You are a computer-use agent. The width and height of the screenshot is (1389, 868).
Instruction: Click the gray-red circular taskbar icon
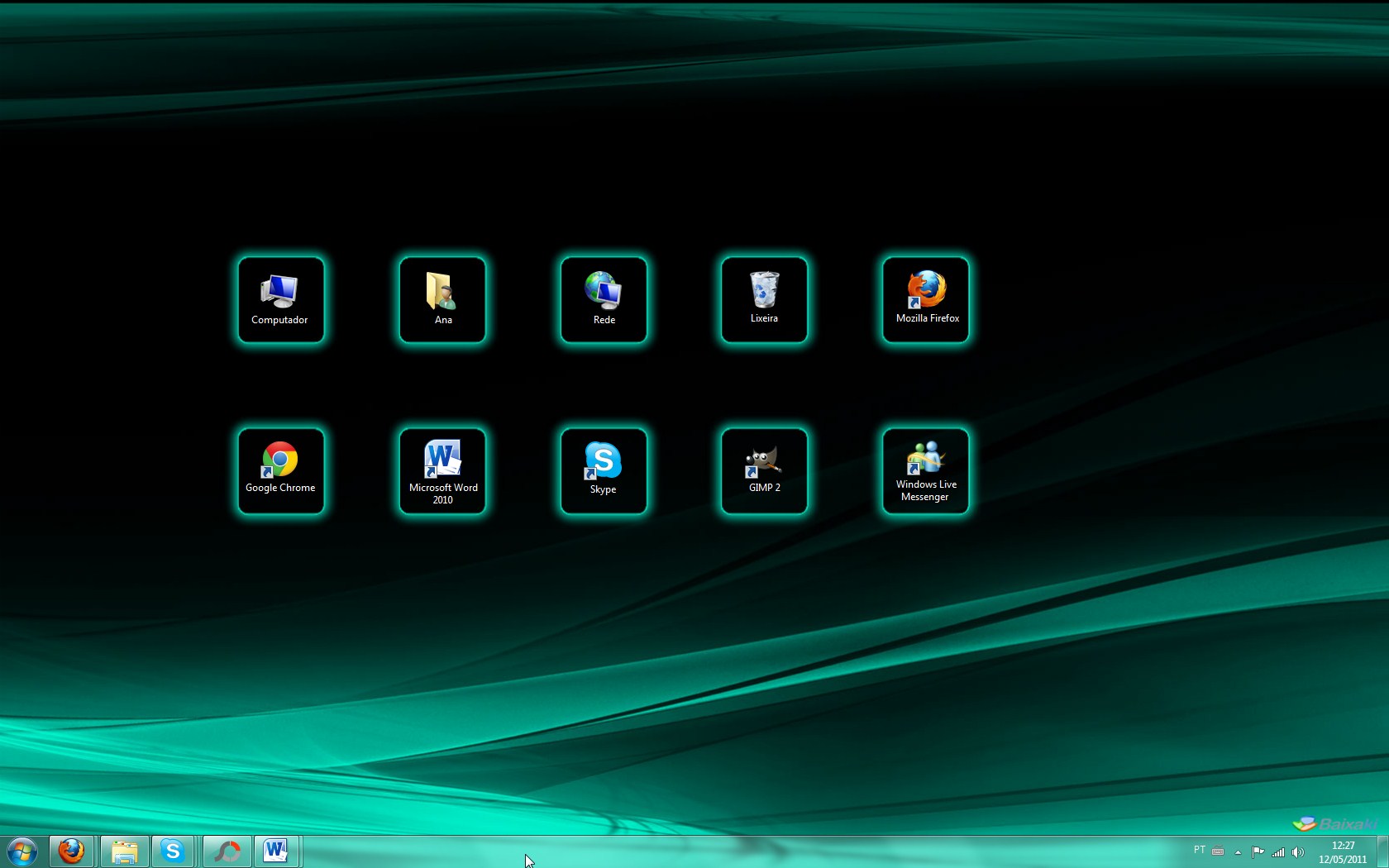click(227, 851)
